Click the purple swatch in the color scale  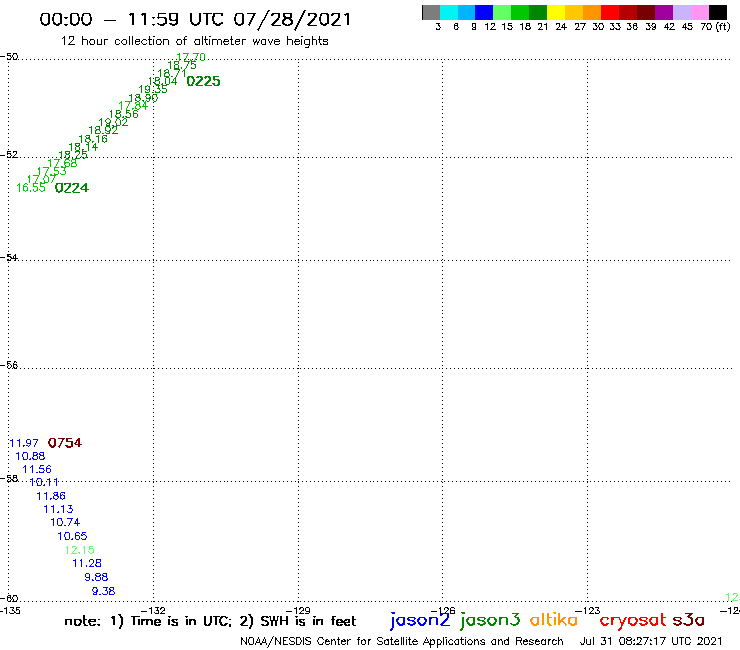click(664, 12)
